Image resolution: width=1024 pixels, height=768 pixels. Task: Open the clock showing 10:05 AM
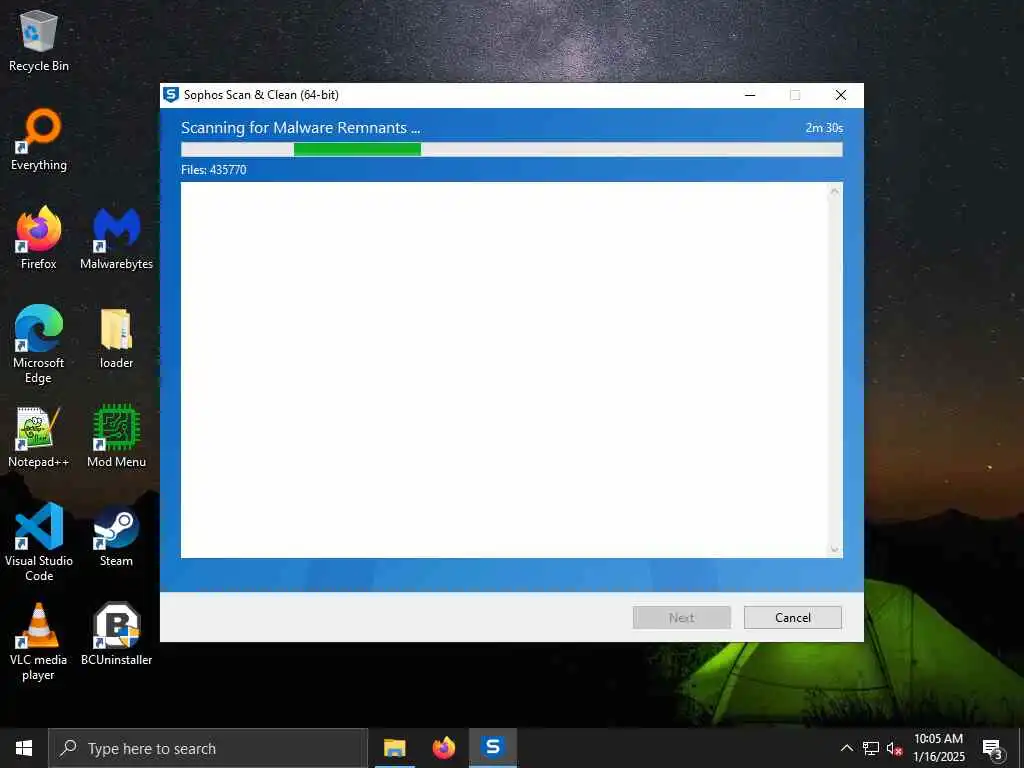[x=938, y=748]
